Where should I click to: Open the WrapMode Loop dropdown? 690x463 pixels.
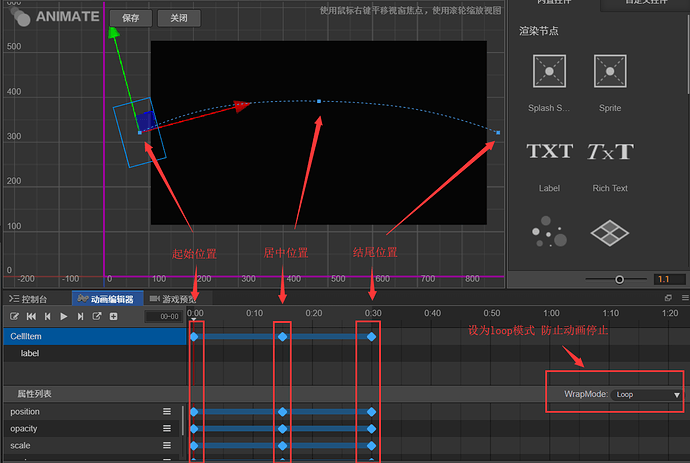(x=648, y=395)
